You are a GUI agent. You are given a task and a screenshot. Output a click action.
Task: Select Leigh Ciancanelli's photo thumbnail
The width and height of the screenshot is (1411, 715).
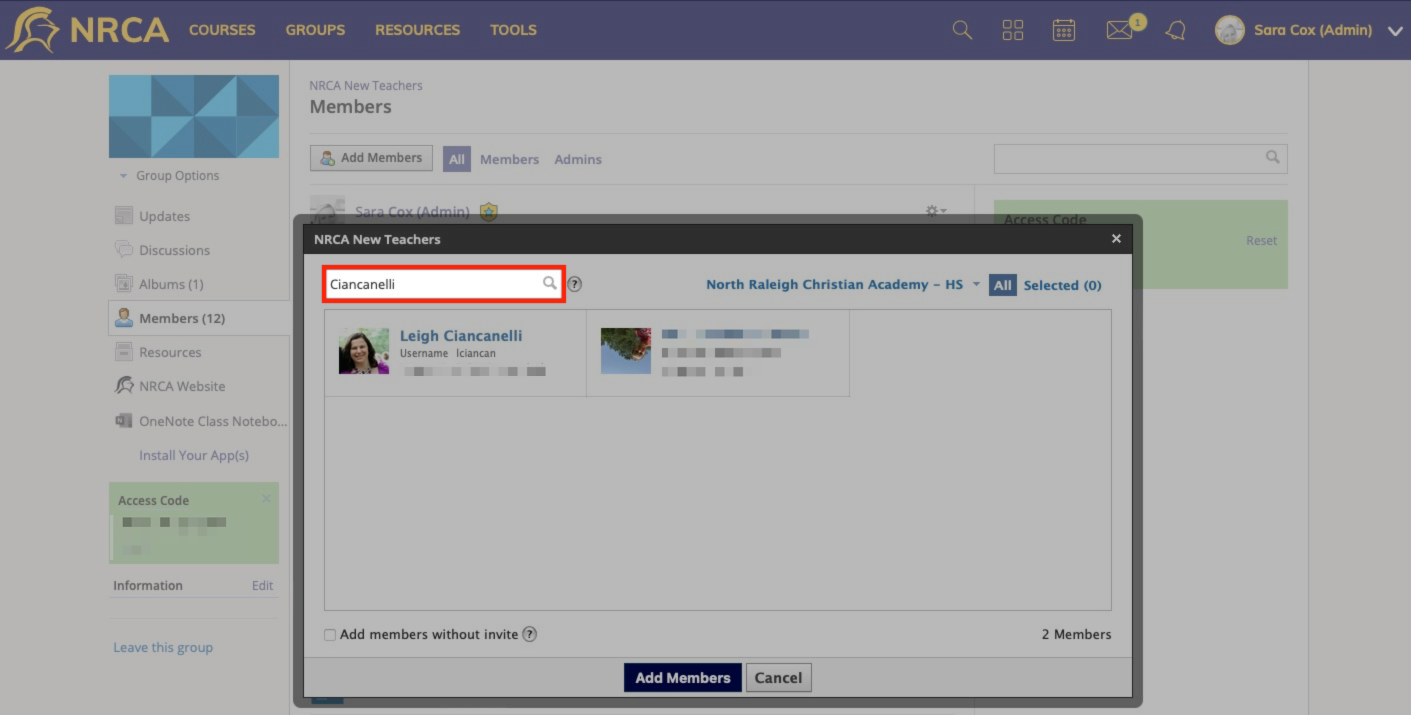pyautogui.click(x=364, y=351)
